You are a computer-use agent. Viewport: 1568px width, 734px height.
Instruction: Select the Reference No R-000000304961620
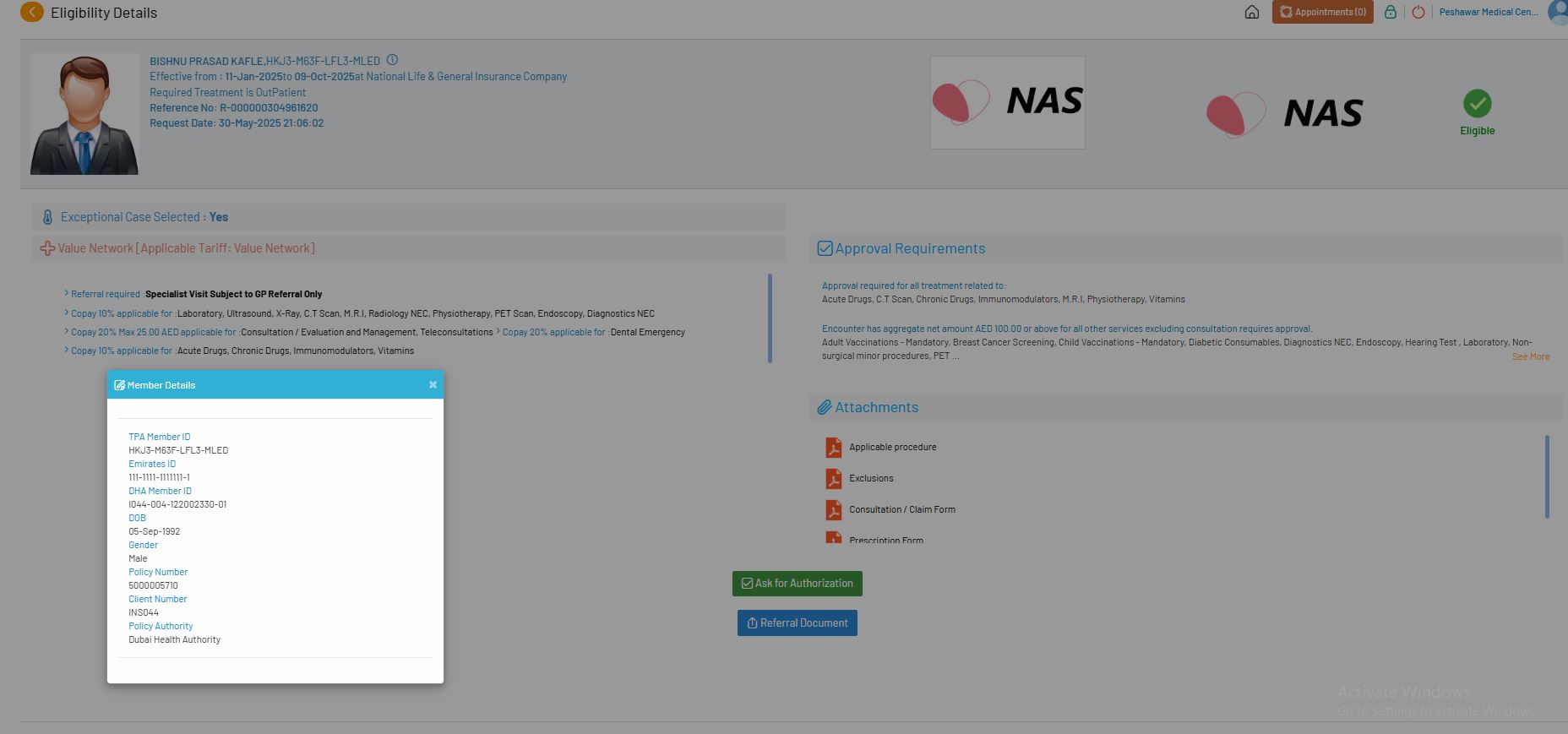[x=234, y=108]
